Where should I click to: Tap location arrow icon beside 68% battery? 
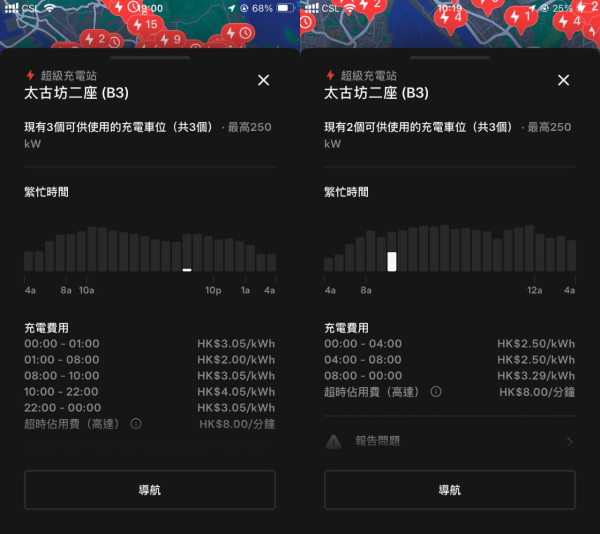pos(232,8)
